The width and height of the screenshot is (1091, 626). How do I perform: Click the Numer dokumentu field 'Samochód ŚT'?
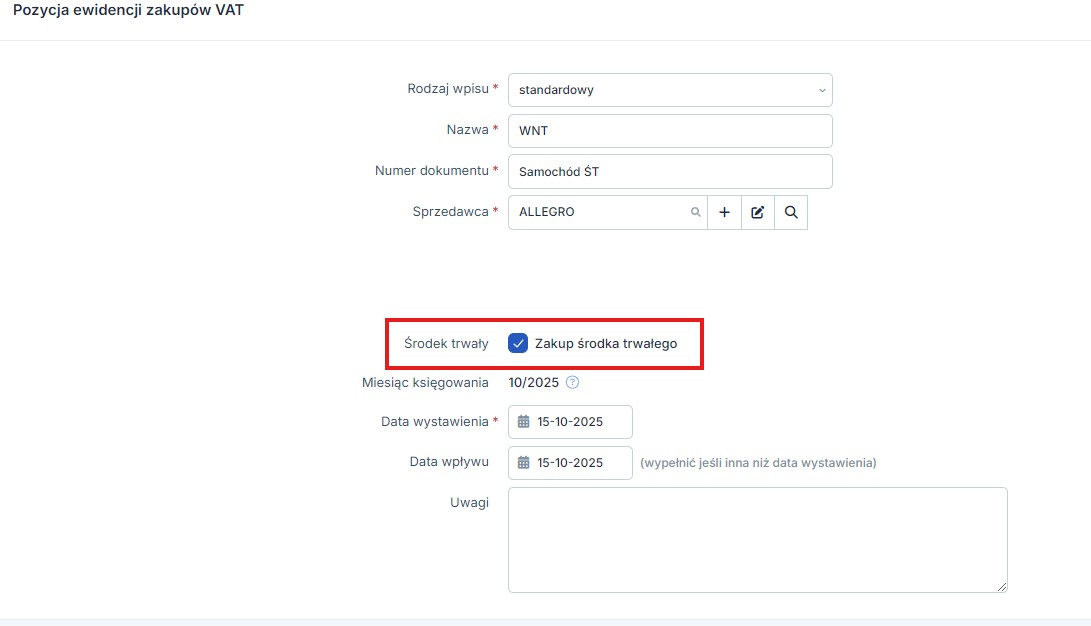coord(670,171)
